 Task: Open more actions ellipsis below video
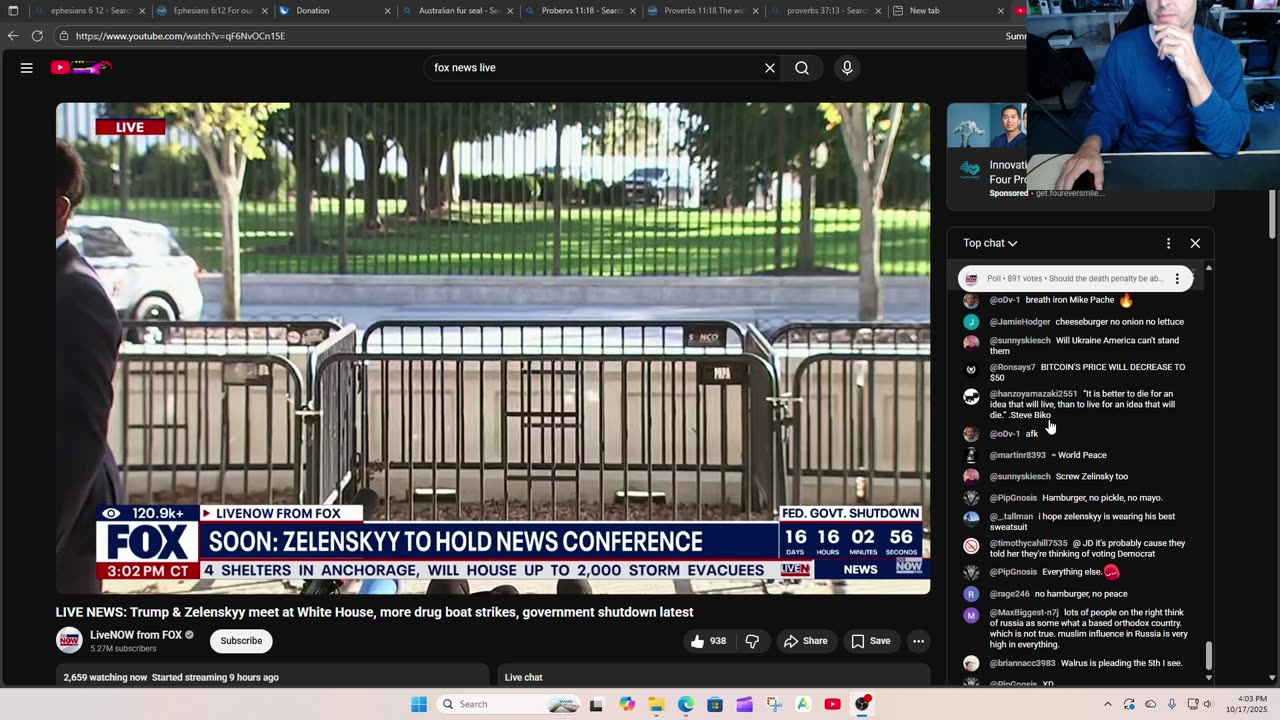pyautogui.click(x=918, y=641)
